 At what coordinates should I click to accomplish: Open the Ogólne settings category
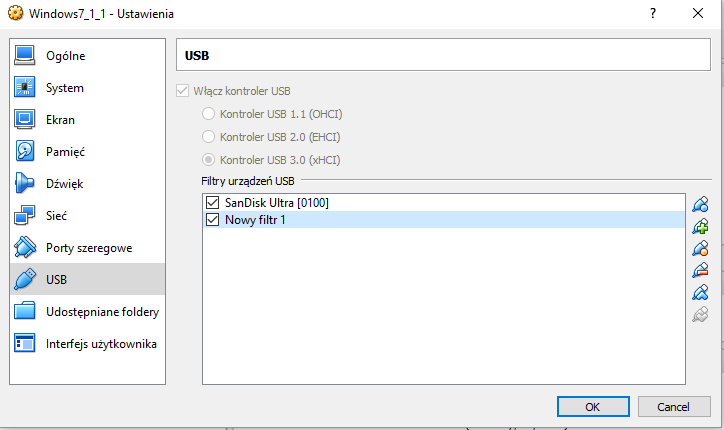[x=65, y=56]
